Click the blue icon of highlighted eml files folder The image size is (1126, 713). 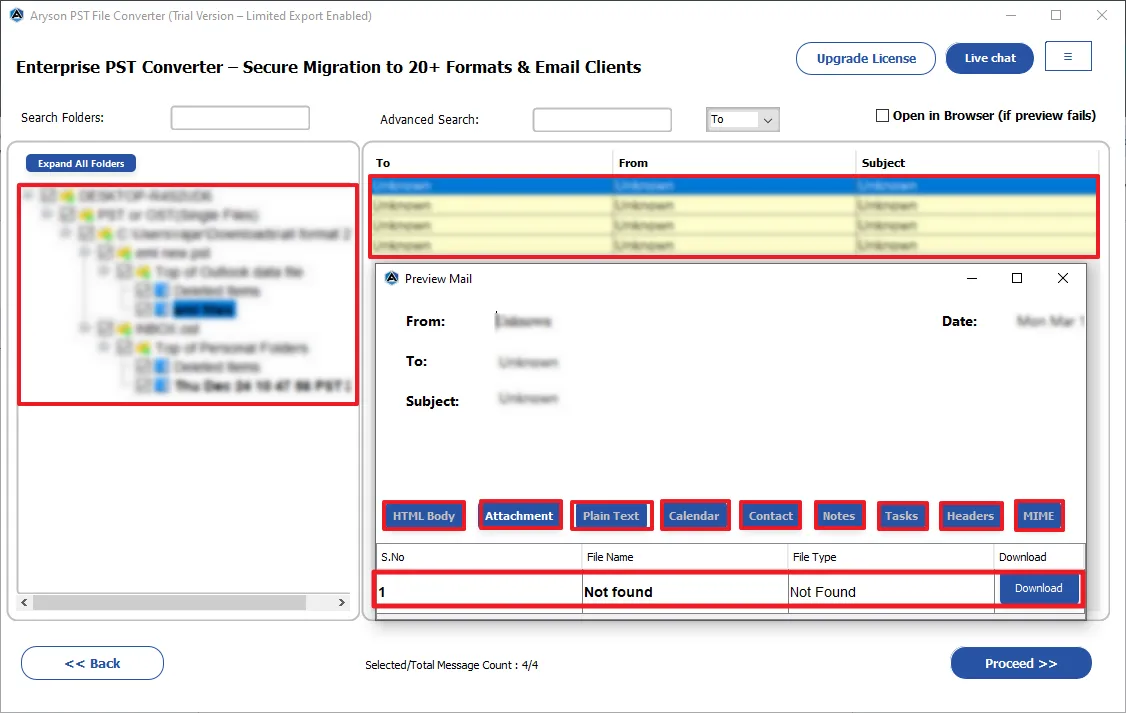(162, 309)
